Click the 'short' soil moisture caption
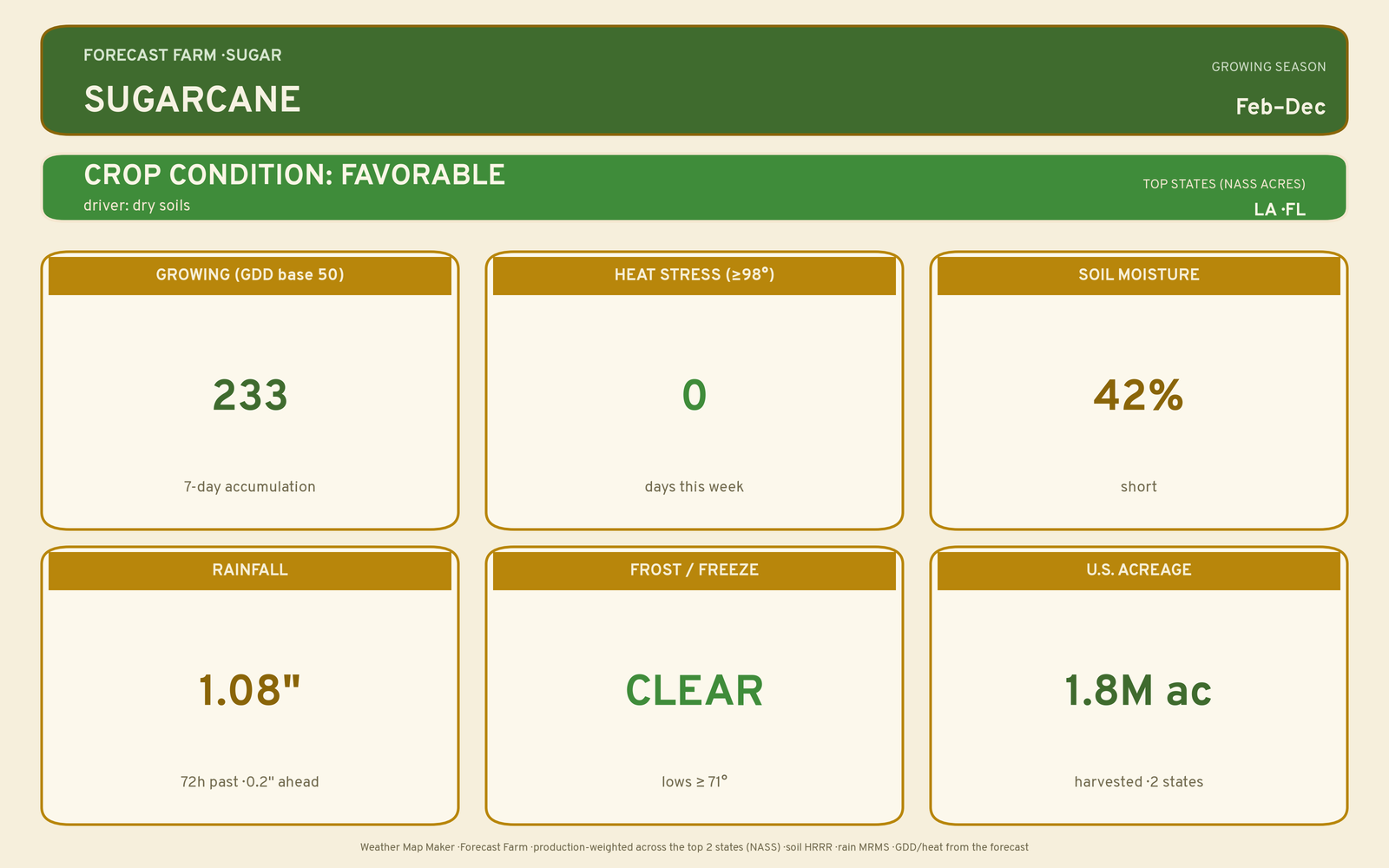The image size is (1389, 868). tap(1139, 487)
